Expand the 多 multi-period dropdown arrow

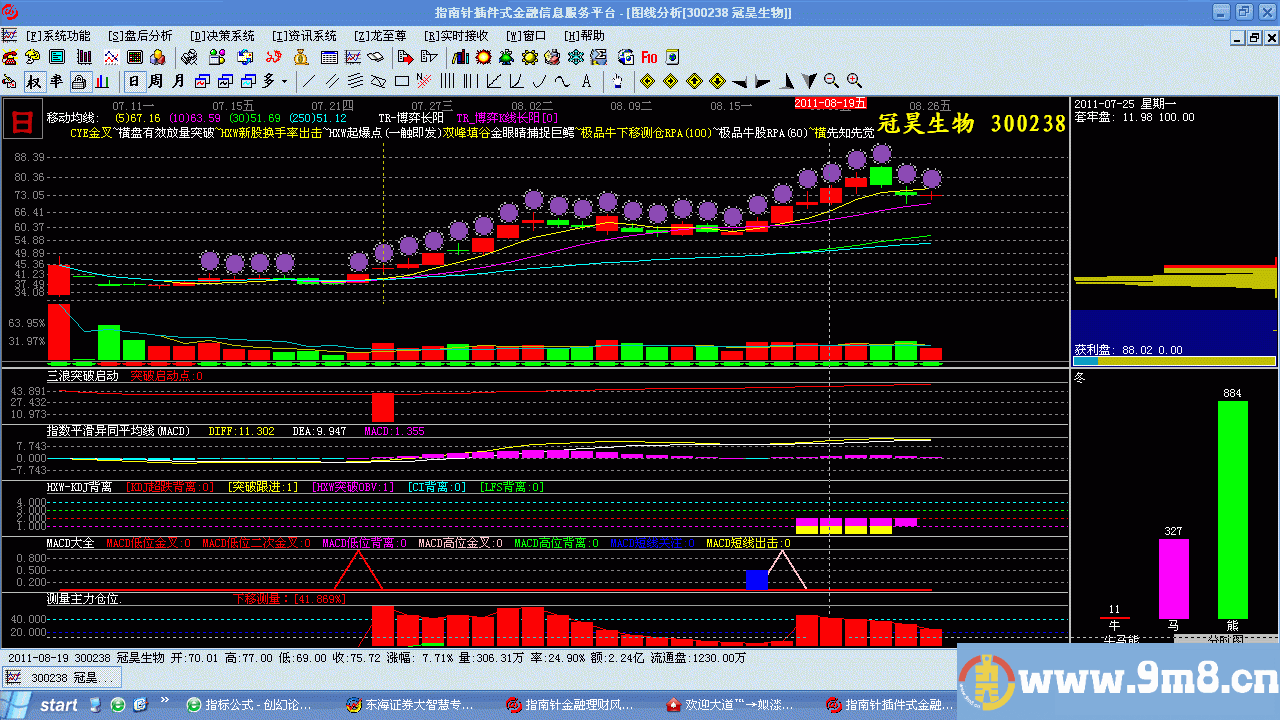pyautogui.click(x=284, y=81)
